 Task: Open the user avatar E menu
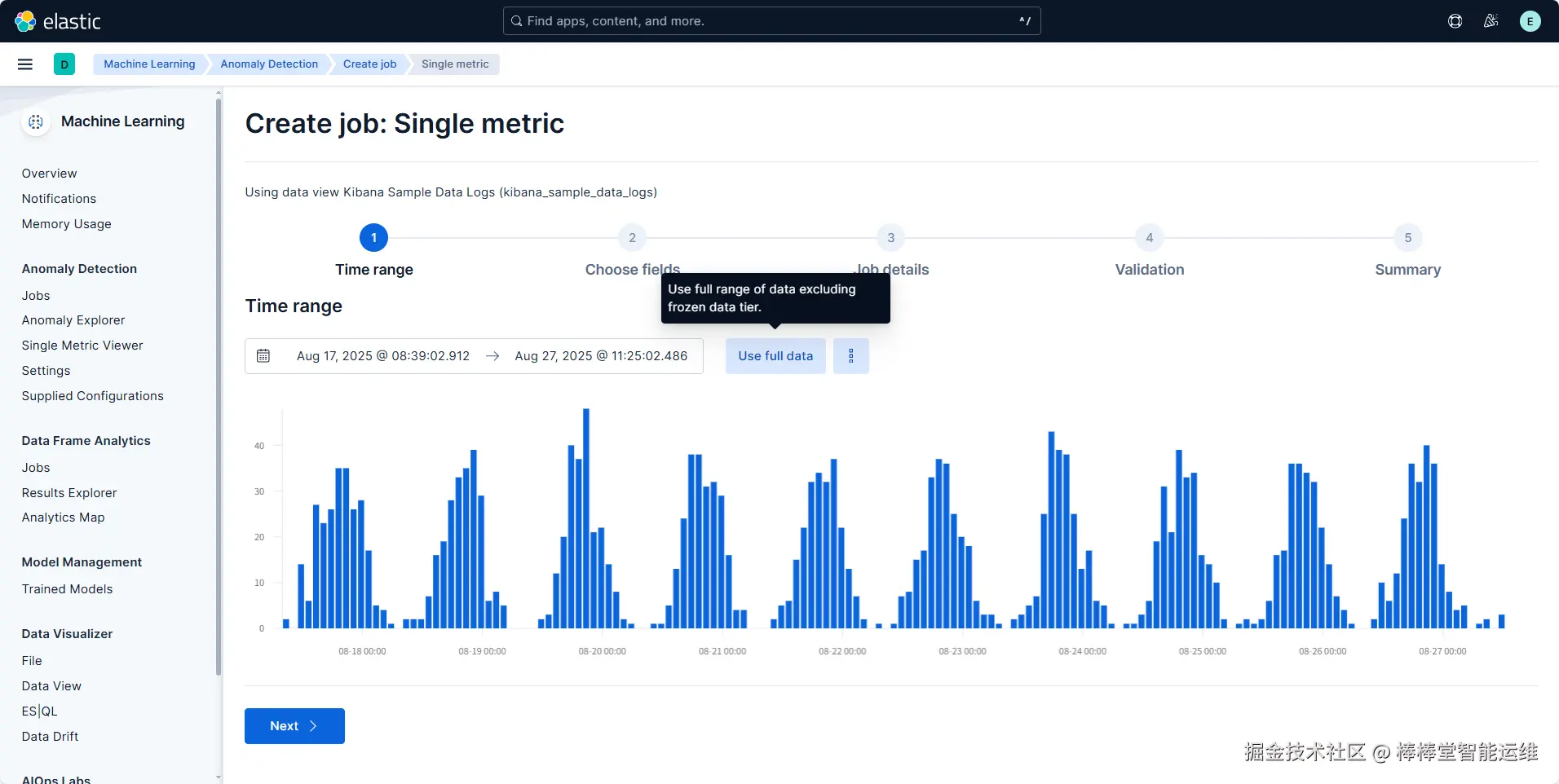(x=1530, y=21)
